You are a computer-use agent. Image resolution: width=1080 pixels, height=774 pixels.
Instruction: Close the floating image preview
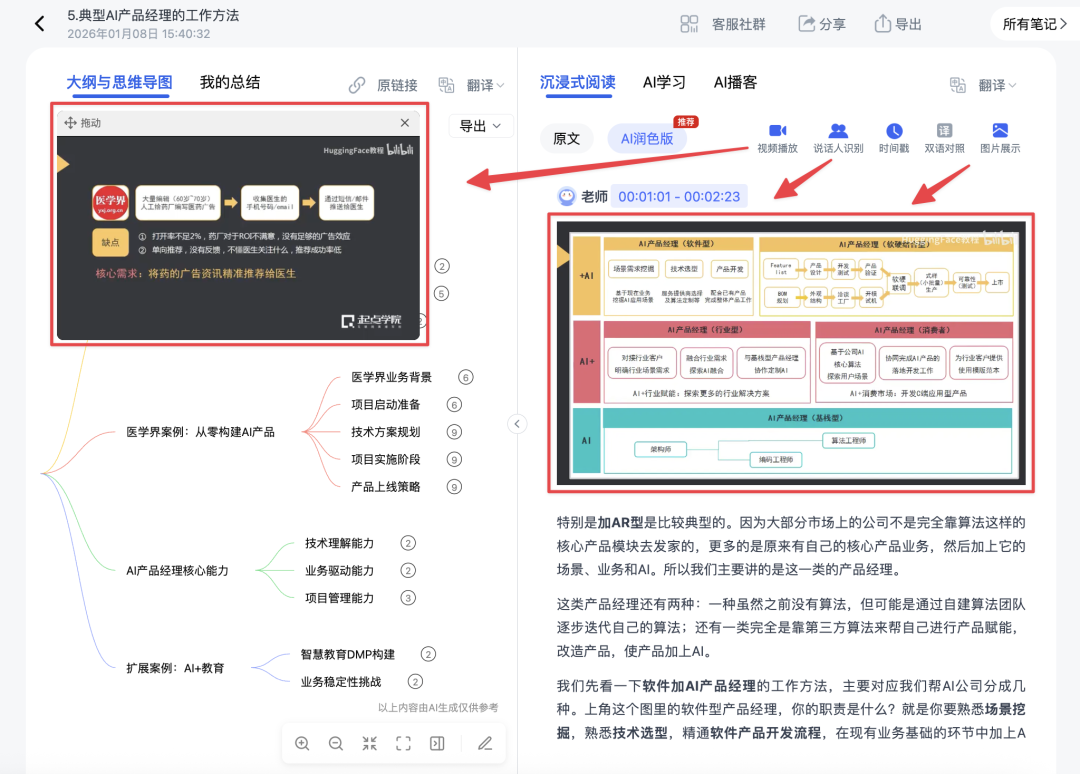click(x=405, y=123)
